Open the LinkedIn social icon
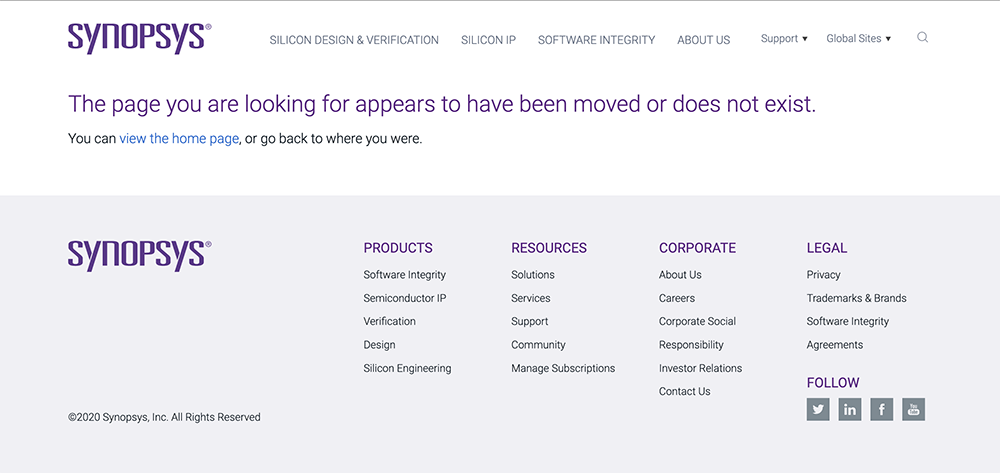1000x473 pixels. [850, 409]
